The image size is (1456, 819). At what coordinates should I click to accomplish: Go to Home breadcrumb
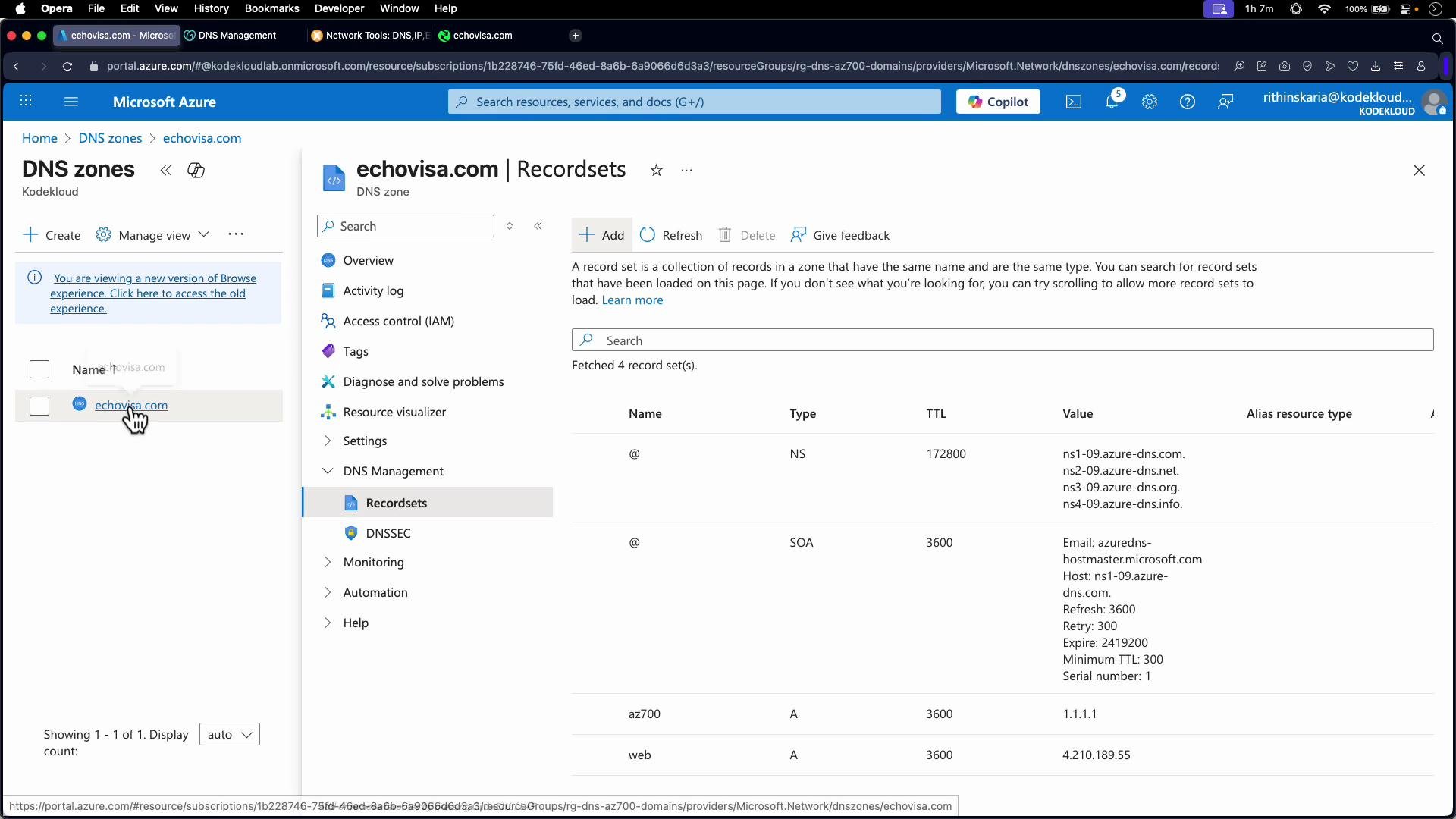pyautogui.click(x=39, y=138)
